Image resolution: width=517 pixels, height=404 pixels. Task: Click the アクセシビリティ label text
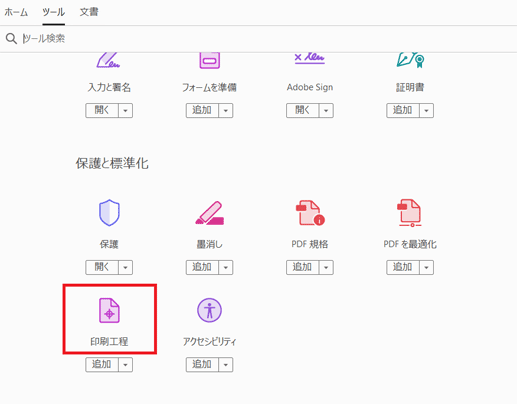209,341
